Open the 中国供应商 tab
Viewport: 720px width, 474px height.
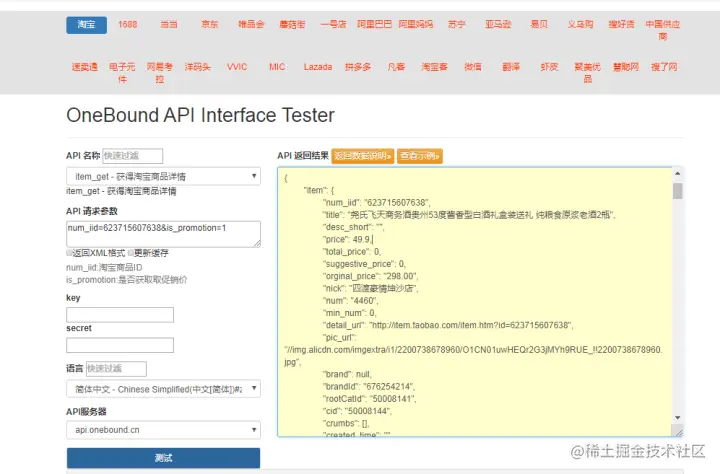(x=663, y=30)
